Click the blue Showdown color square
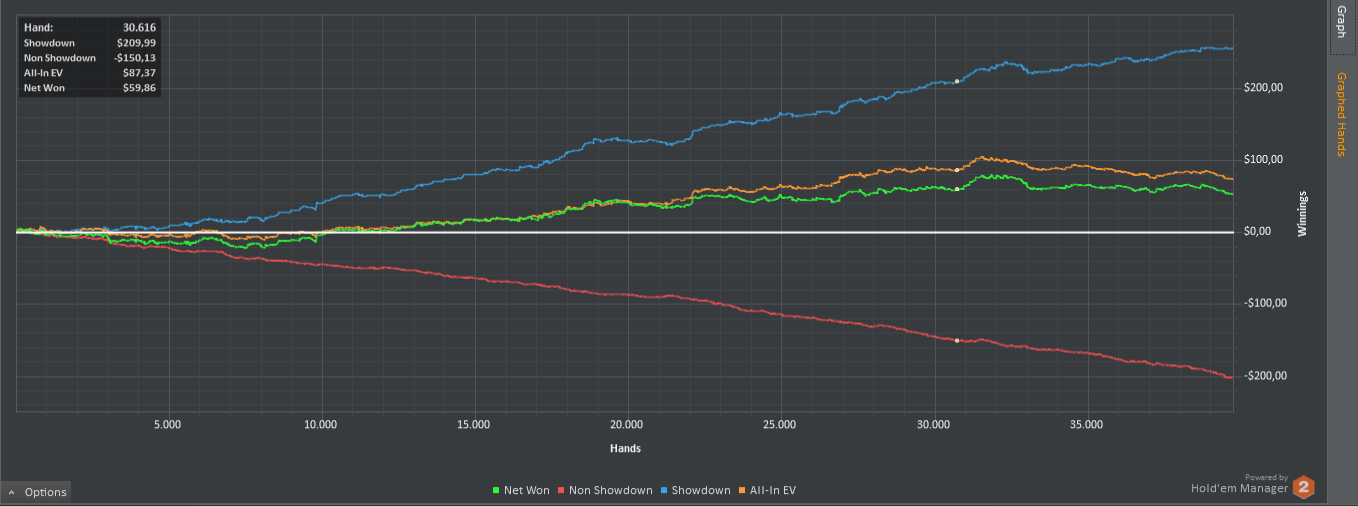The image size is (1358, 506). [664, 490]
